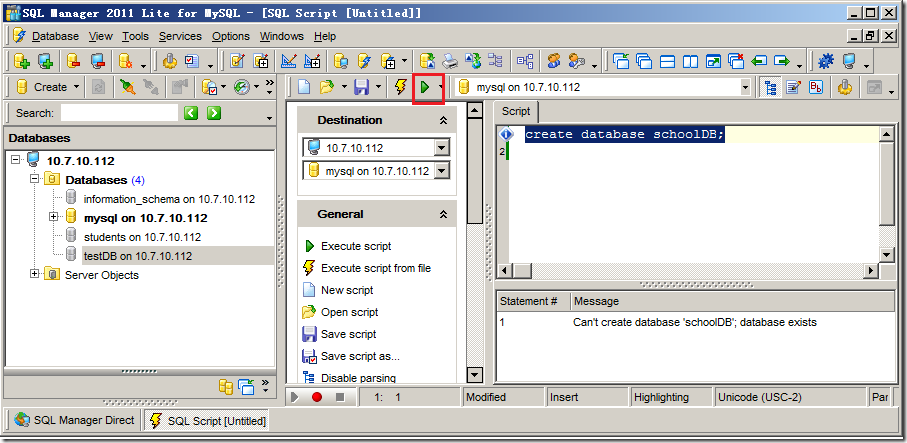Go to next window green right arrow
The width and height of the screenshot is (907, 443).
click(x=782, y=61)
